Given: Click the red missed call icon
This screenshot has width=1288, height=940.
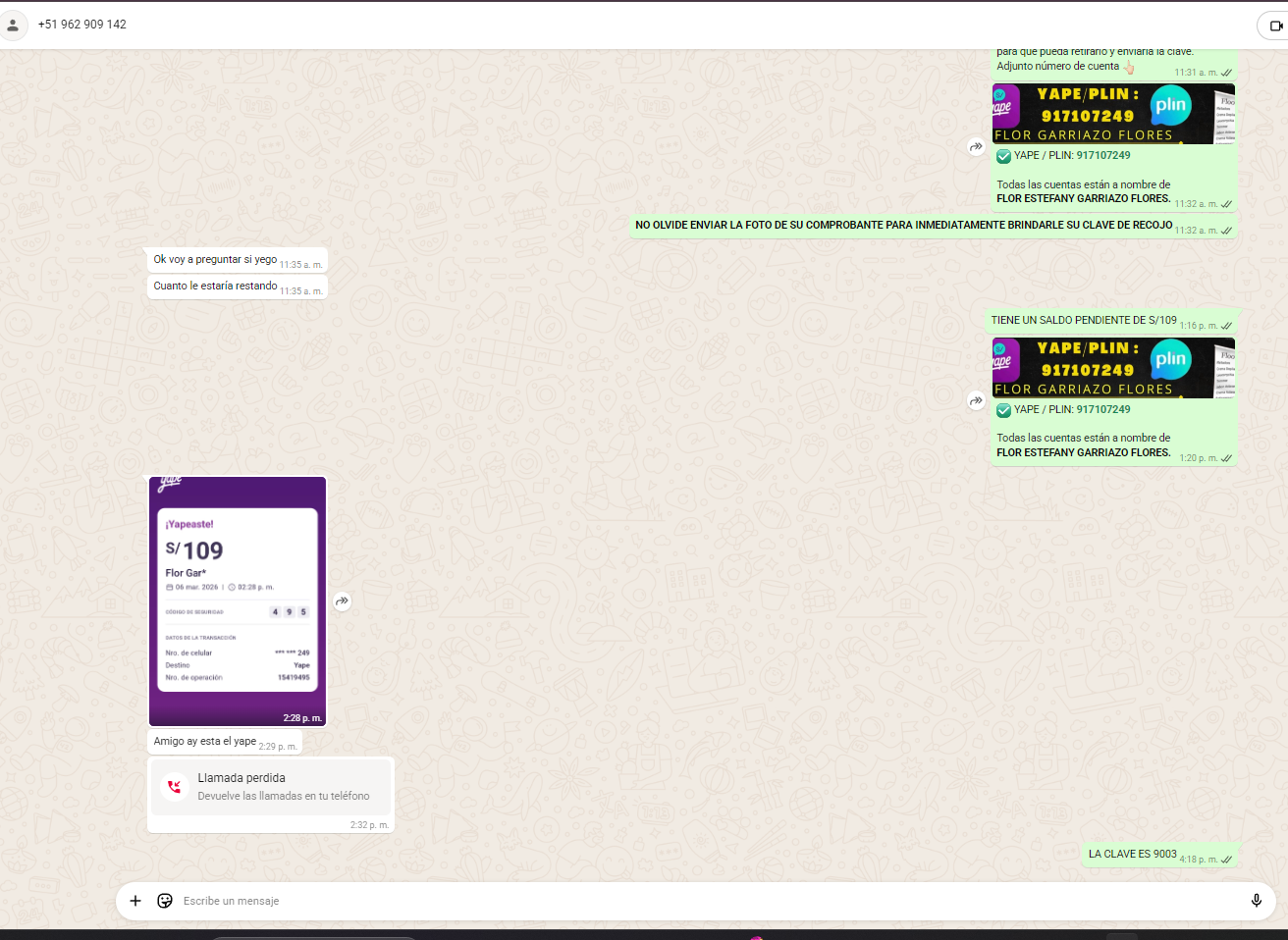Looking at the screenshot, I should pos(175,787).
